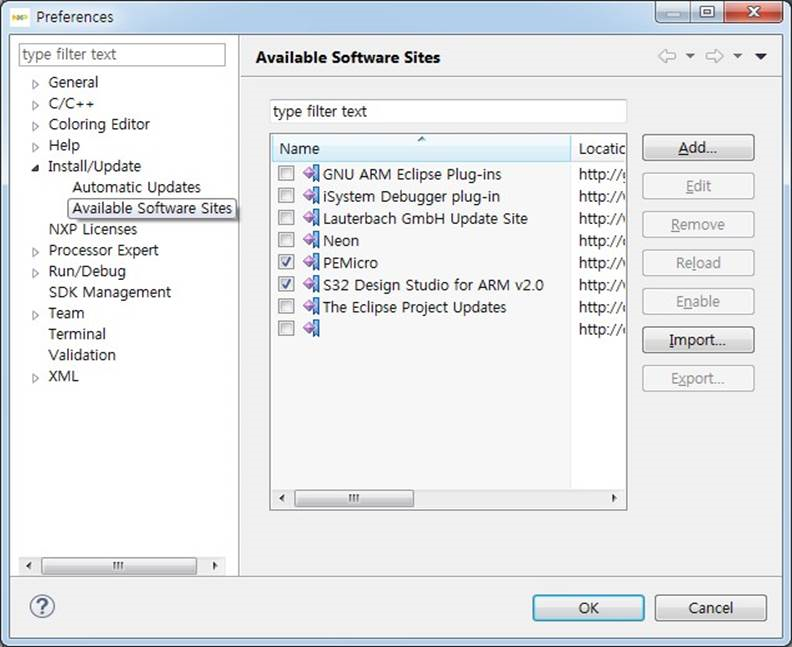Image resolution: width=792 pixels, height=647 pixels.
Task: Click the NXP icon in title bar
Action: (x=20, y=17)
